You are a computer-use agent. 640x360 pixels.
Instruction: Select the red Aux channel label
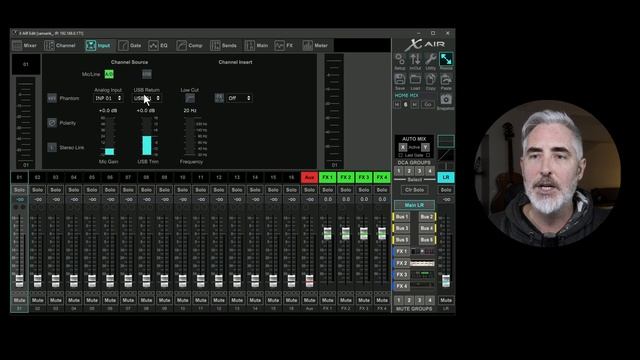pyautogui.click(x=309, y=177)
